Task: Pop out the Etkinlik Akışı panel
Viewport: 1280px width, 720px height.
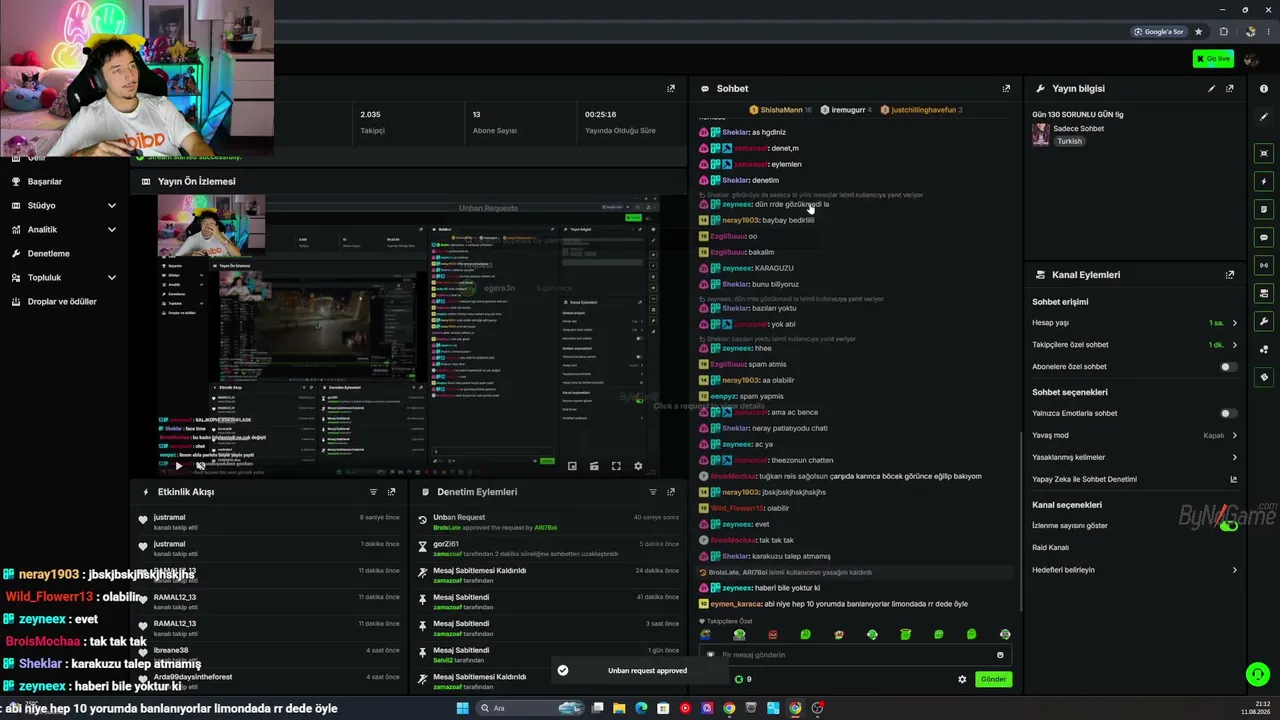Action: (392, 492)
